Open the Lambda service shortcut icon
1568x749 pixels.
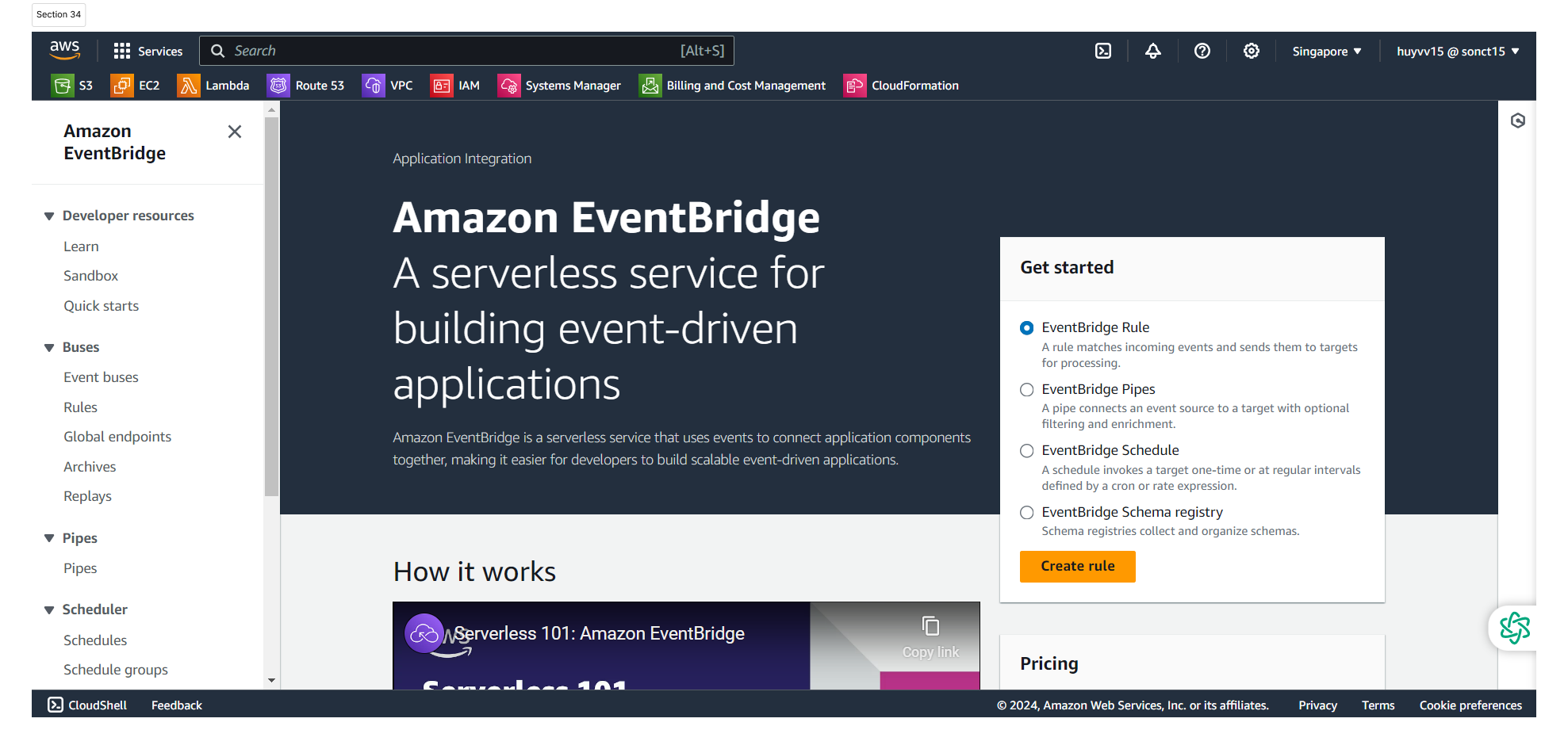[x=189, y=85]
